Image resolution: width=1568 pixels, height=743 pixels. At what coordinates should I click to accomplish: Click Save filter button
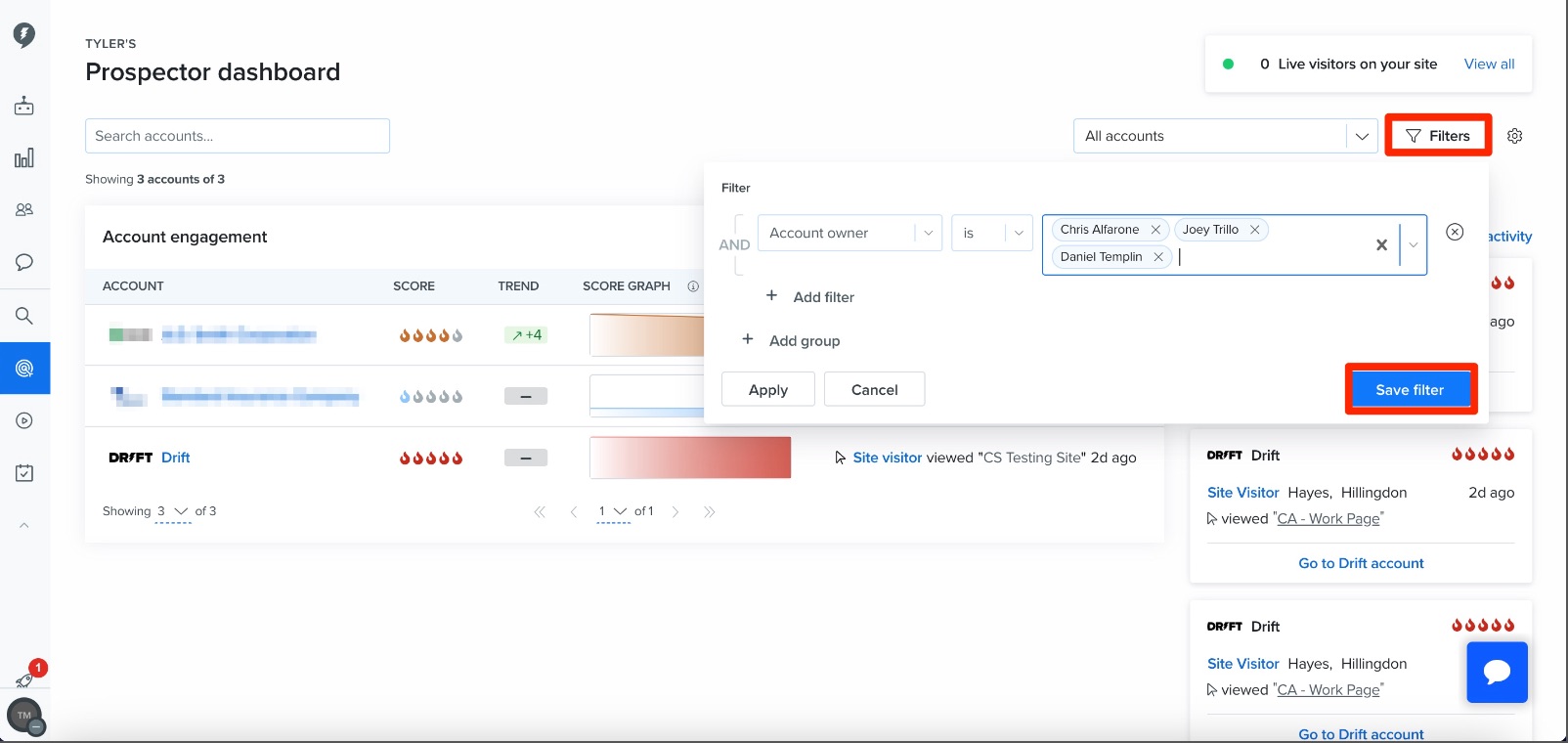(1411, 389)
